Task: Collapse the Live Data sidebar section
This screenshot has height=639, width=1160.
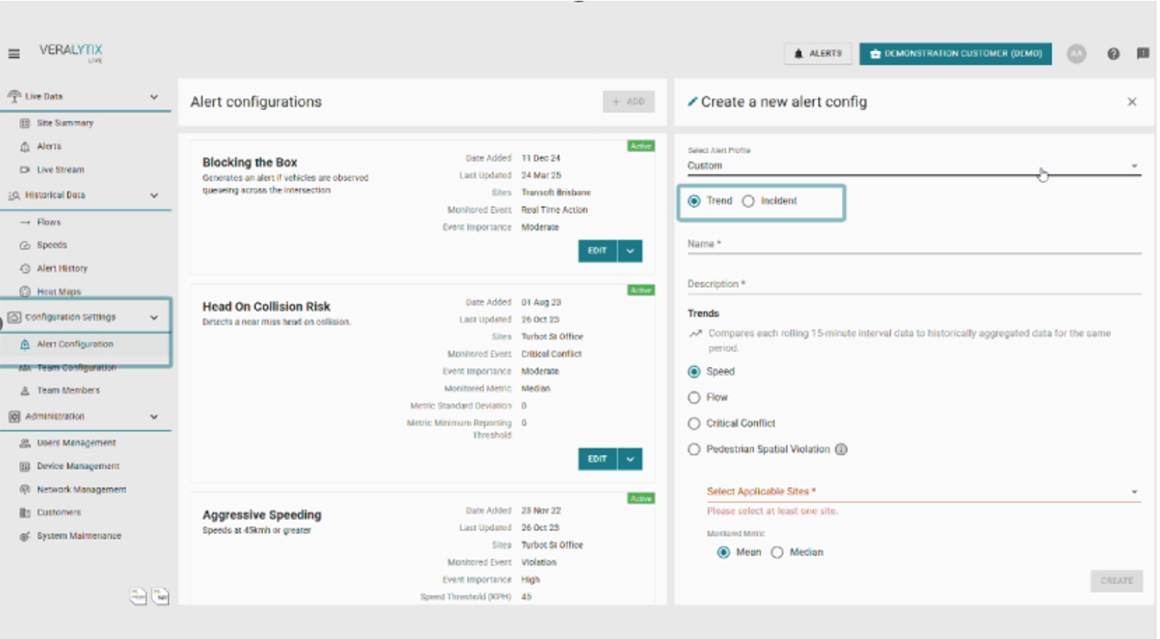Action: point(153,97)
